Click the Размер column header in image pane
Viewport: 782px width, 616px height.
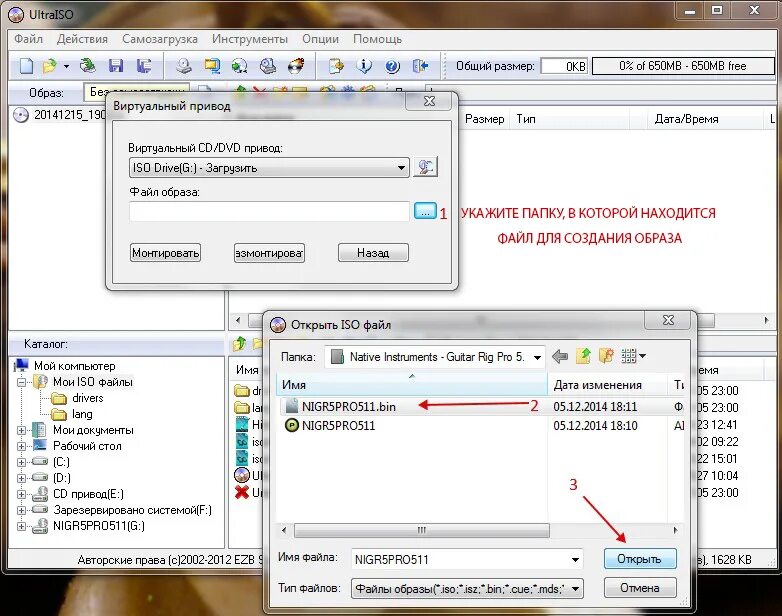[x=484, y=119]
